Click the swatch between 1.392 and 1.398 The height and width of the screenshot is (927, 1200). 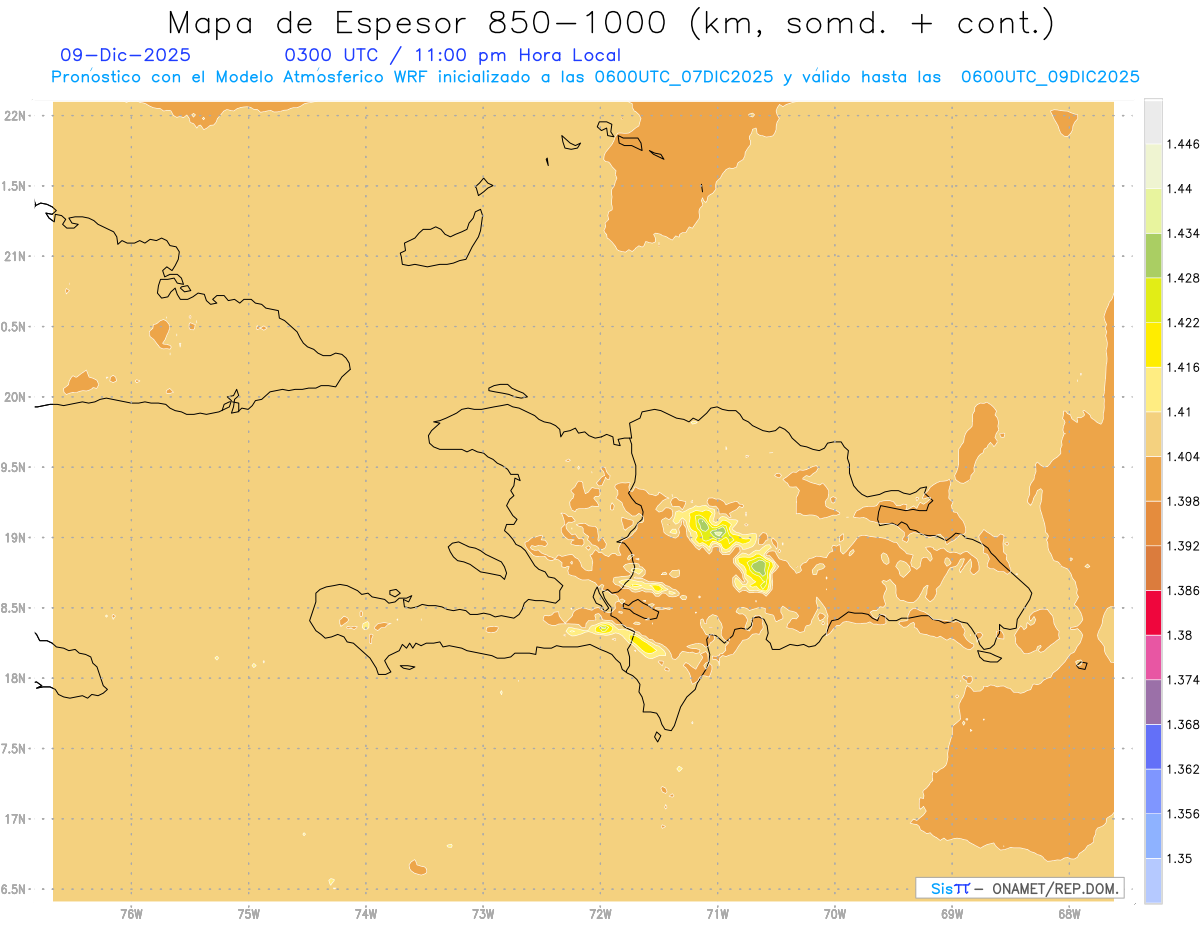(x=1153, y=523)
